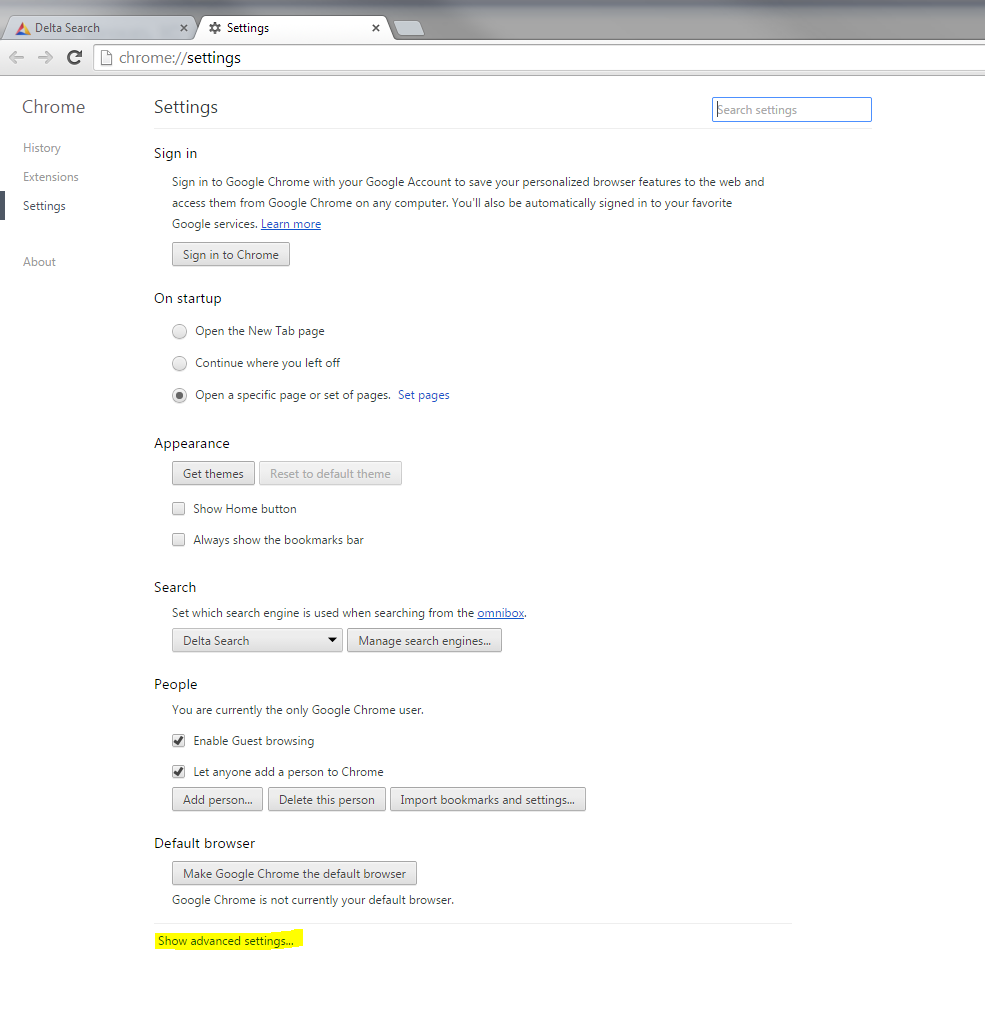Click Add person button

tap(217, 799)
